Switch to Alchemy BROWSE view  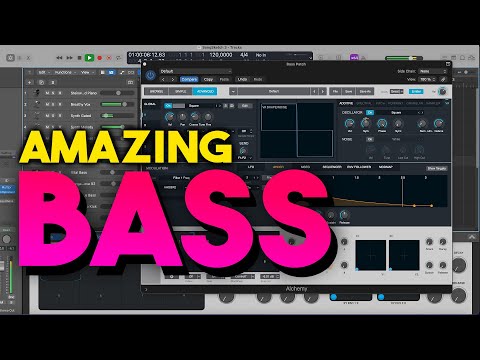pyautogui.click(x=156, y=91)
